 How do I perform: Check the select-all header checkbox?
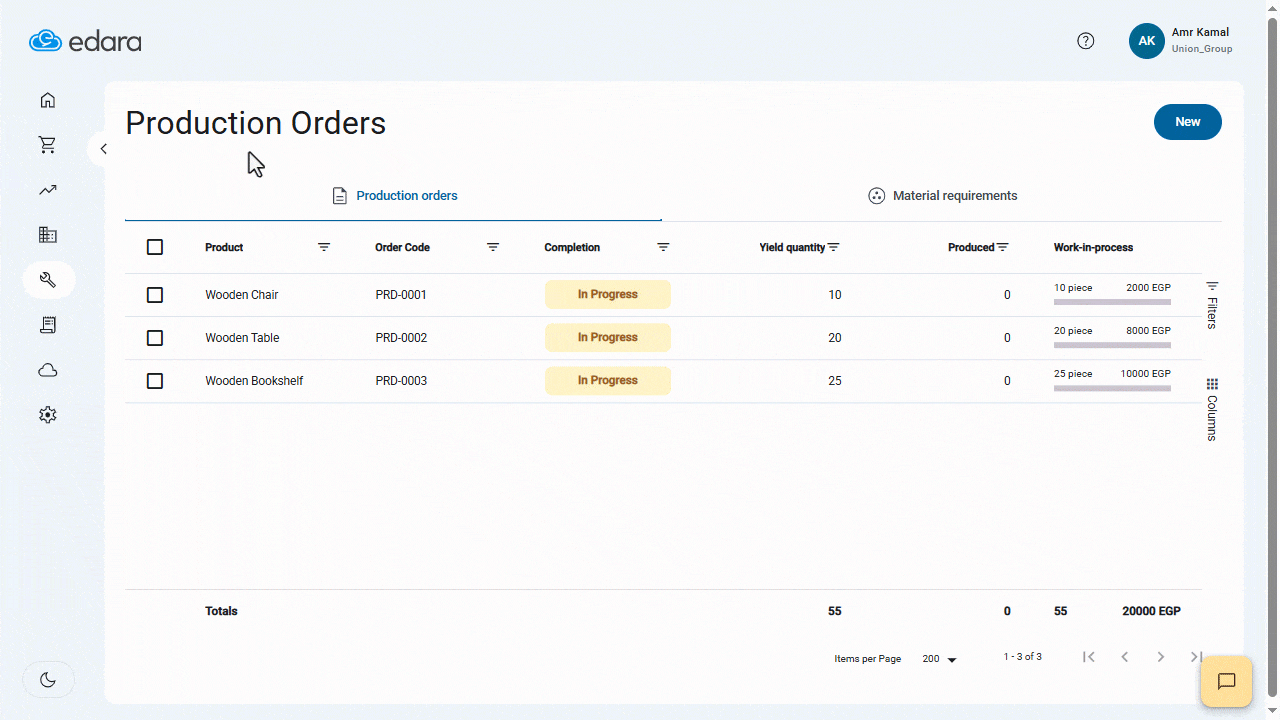point(155,247)
